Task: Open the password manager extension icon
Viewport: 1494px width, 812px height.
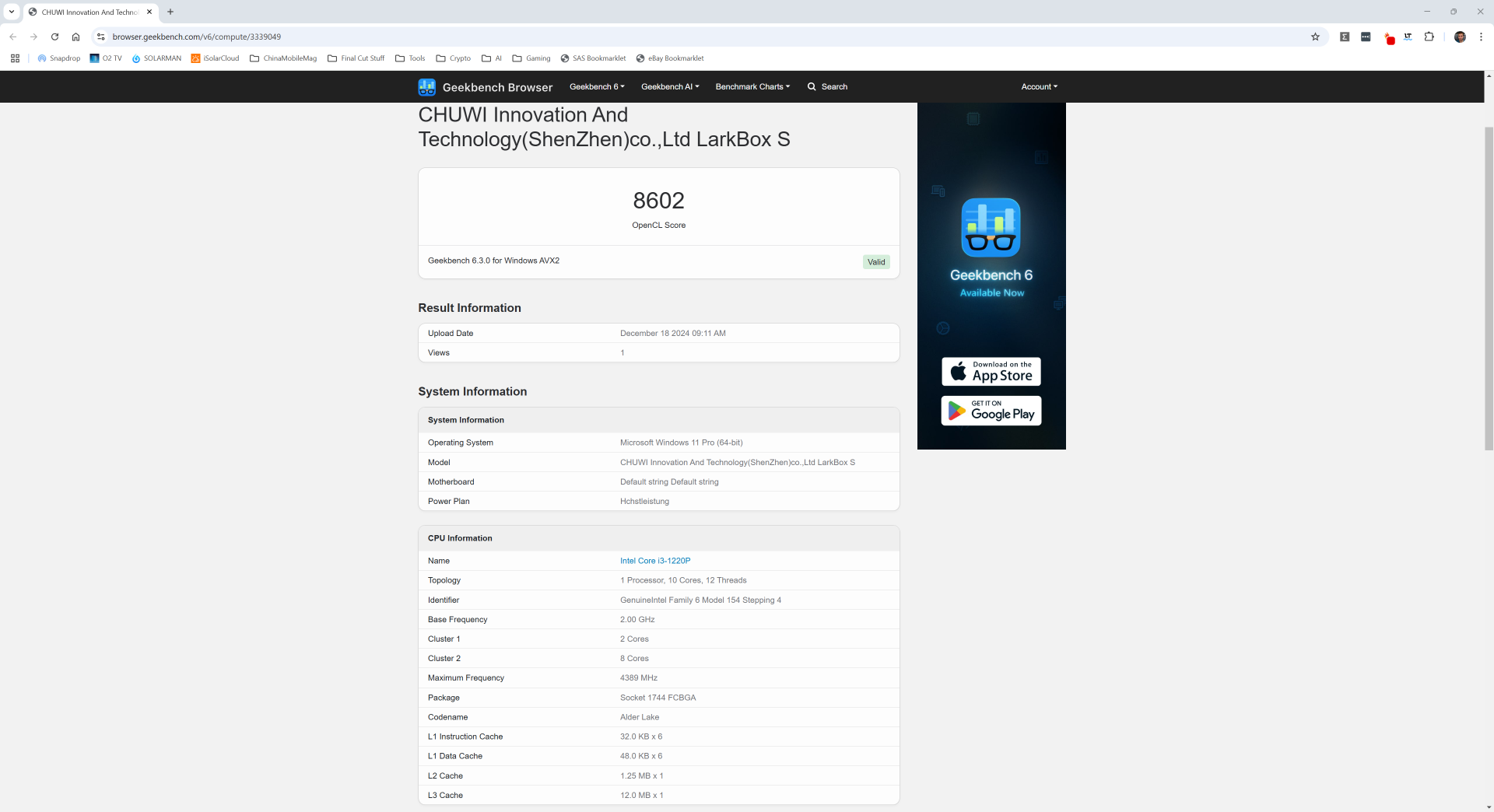Action: click(1366, 37)
